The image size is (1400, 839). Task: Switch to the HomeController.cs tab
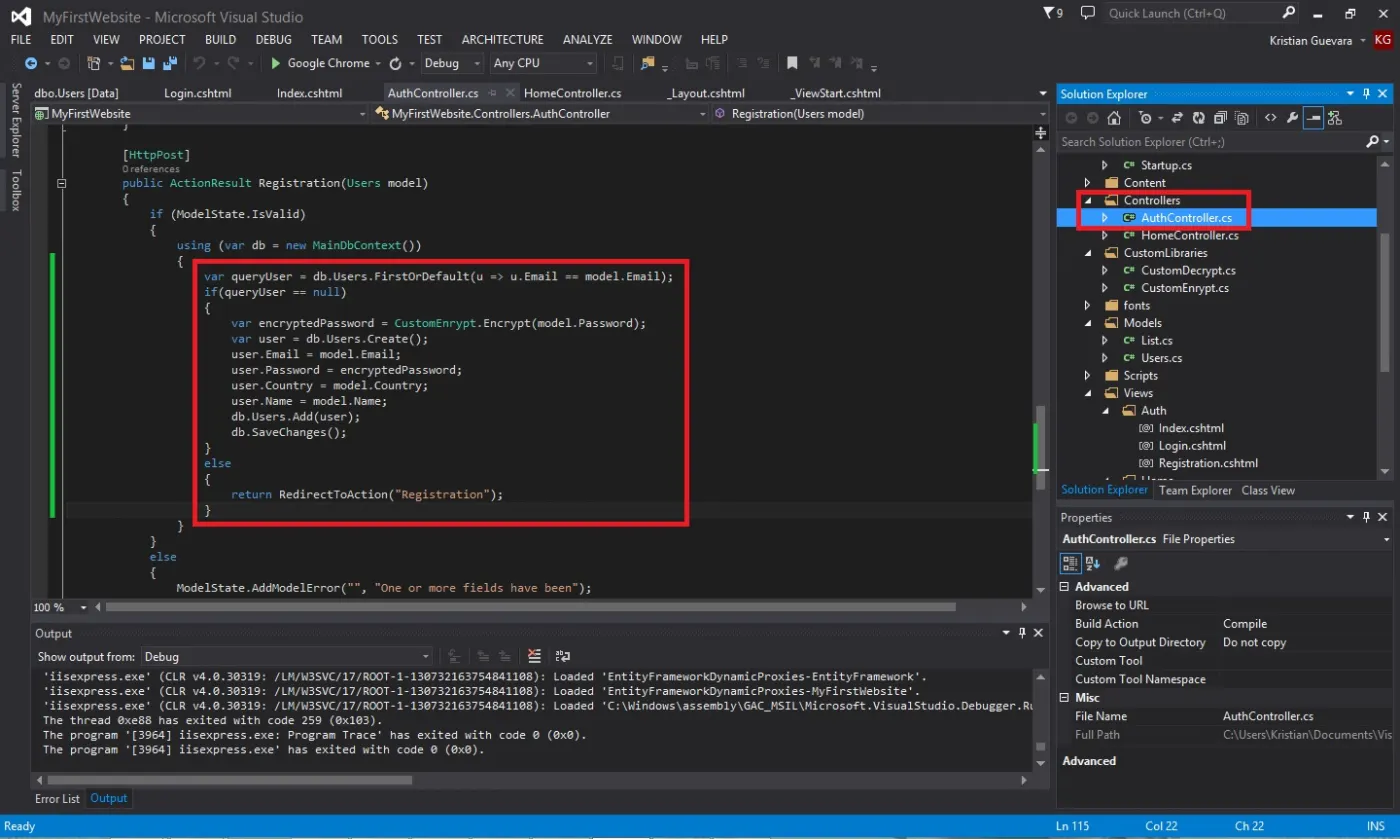[573, 93]
